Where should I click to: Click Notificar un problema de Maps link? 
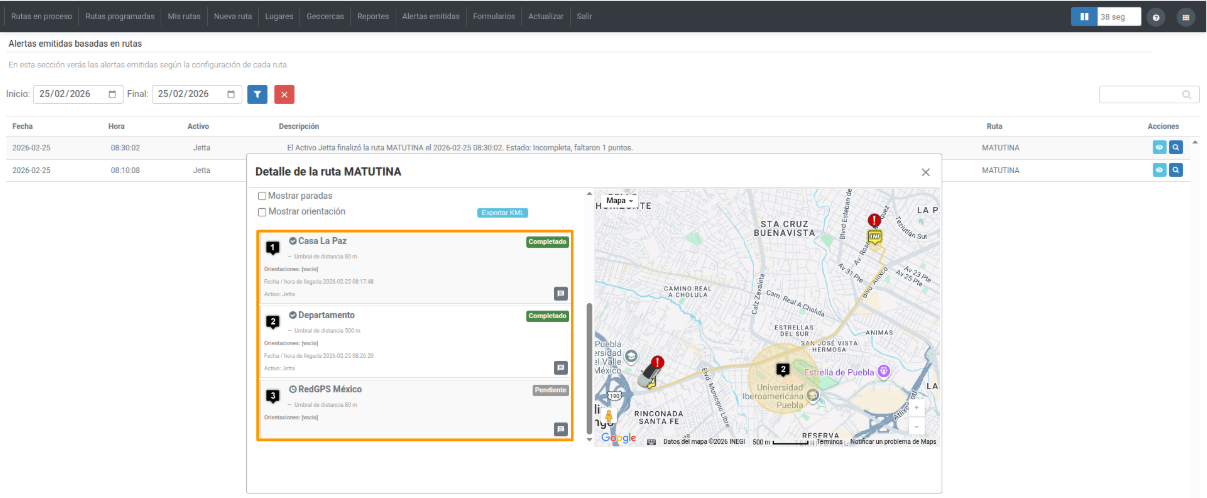click(x=893, y=441)
